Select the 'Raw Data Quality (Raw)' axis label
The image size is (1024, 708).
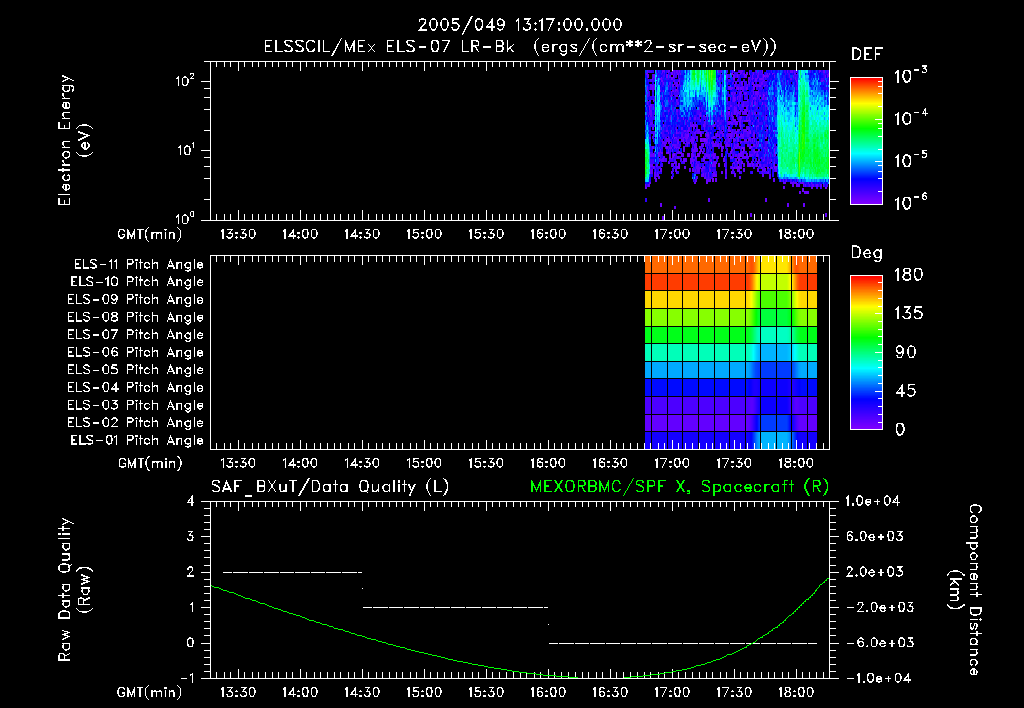74,590
